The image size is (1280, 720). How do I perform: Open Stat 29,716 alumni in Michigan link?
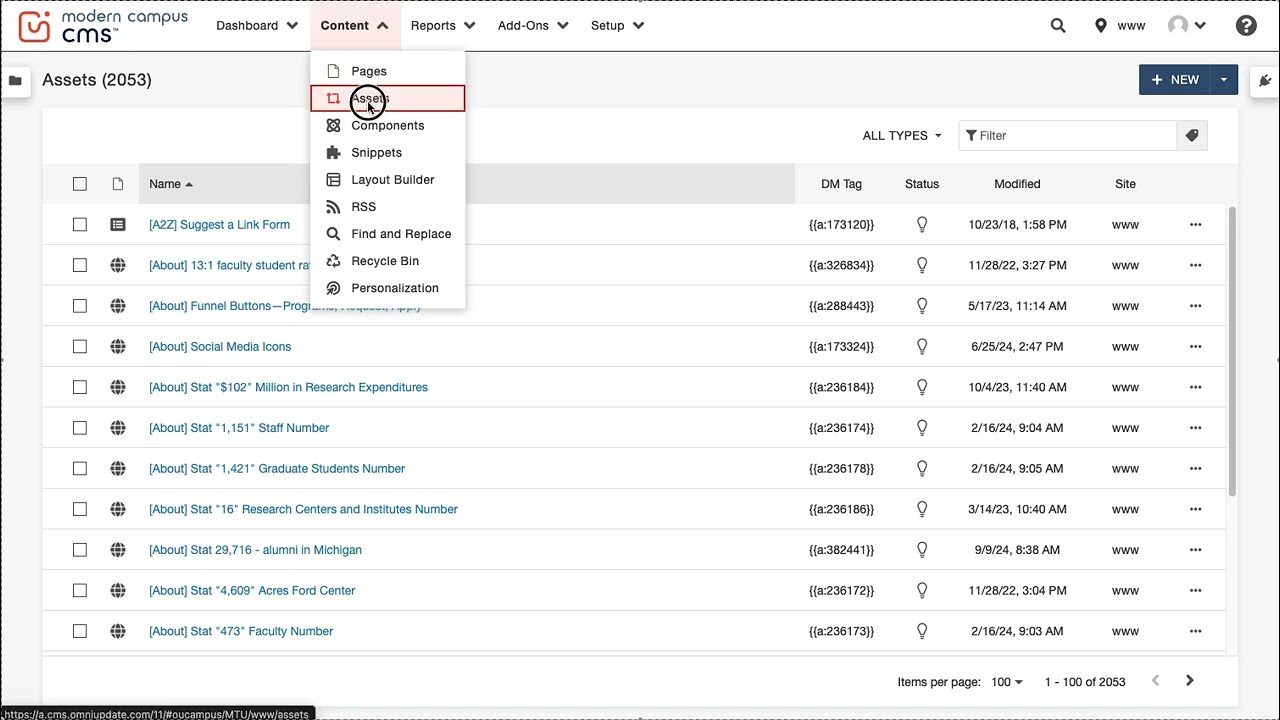tap(255, 550)
